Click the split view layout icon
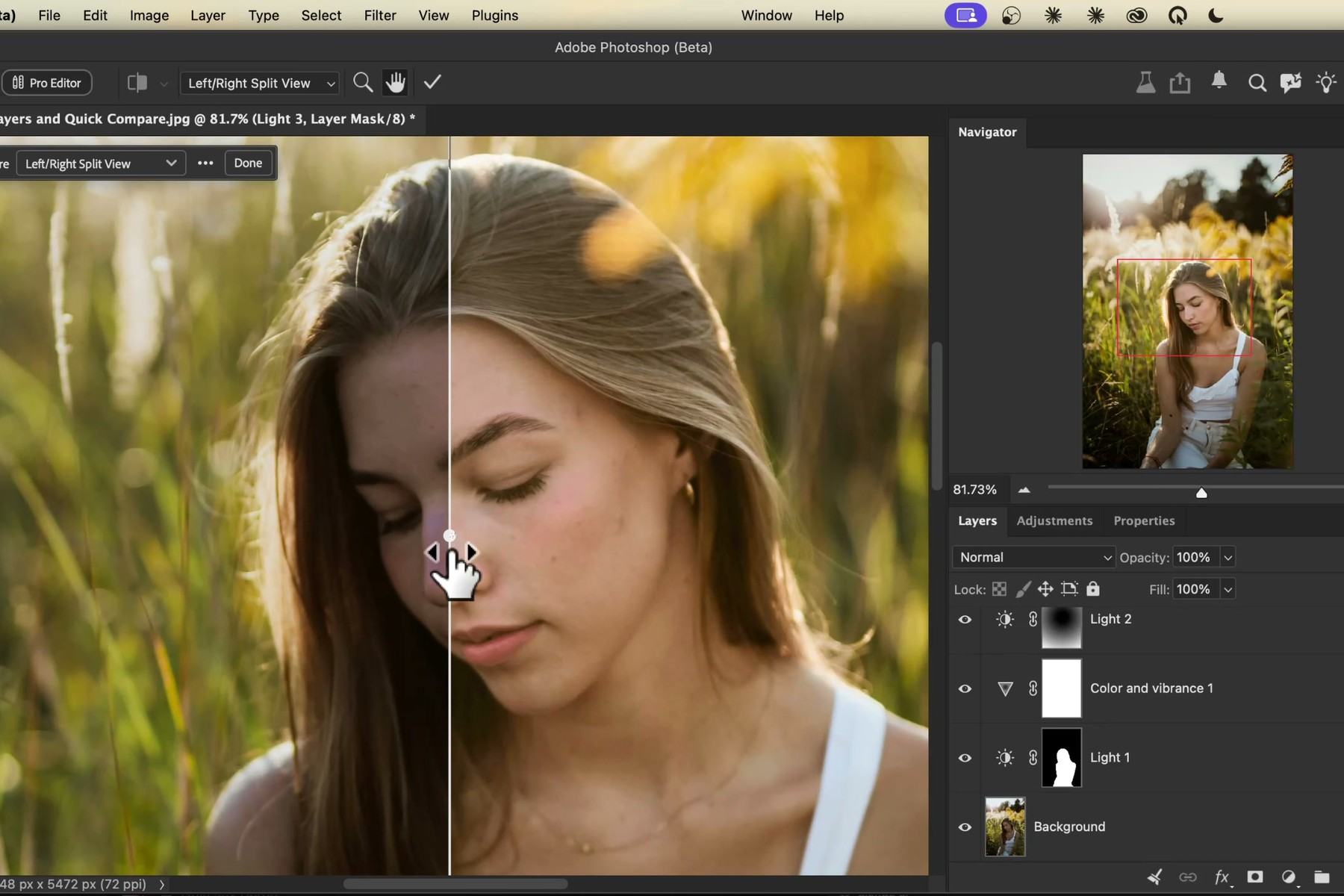Viewport: 1344px width, 896px height. [x=137, y=82]
